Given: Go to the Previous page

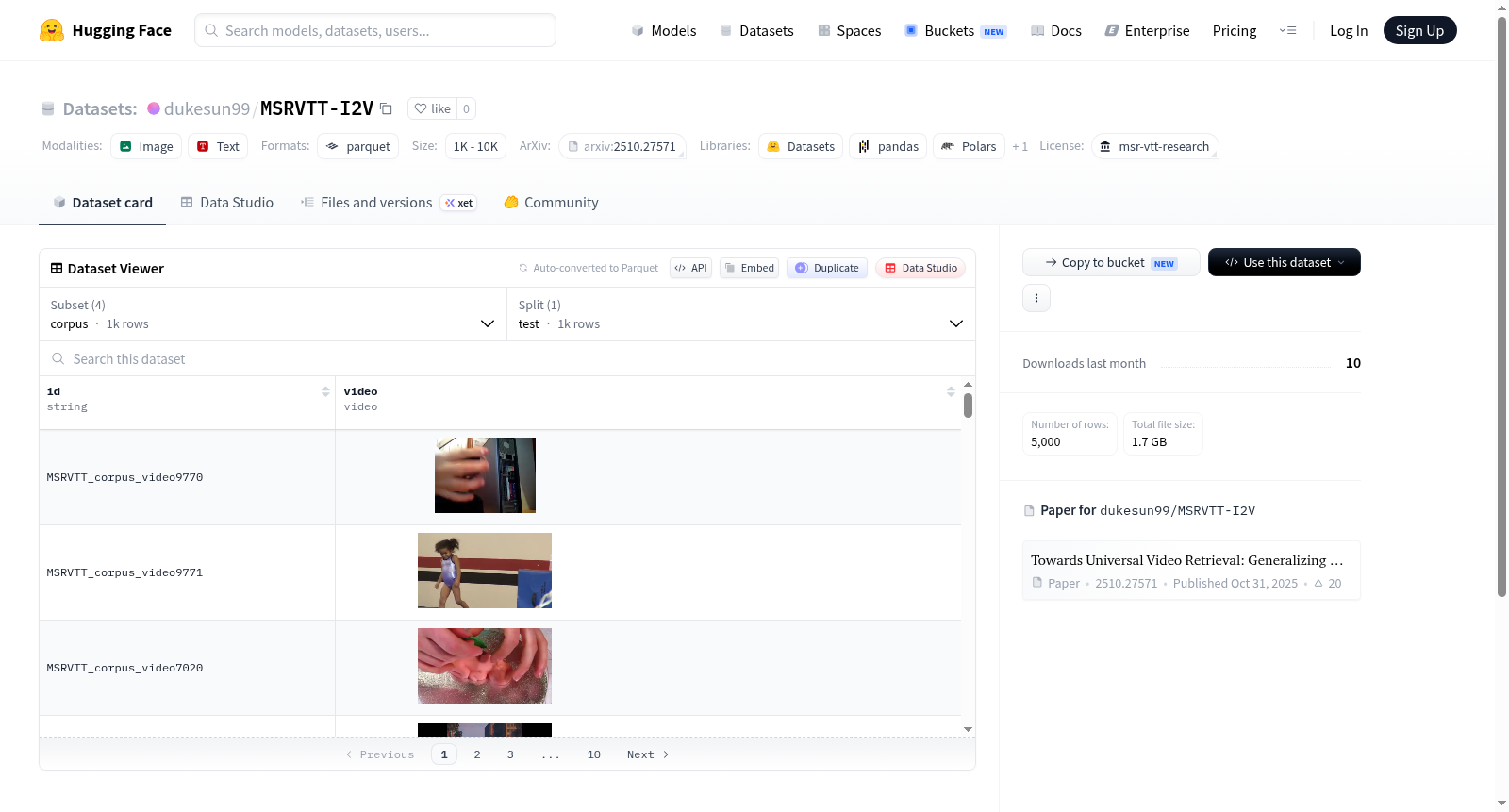Looking at the screenshot, I should pos(380,754).
